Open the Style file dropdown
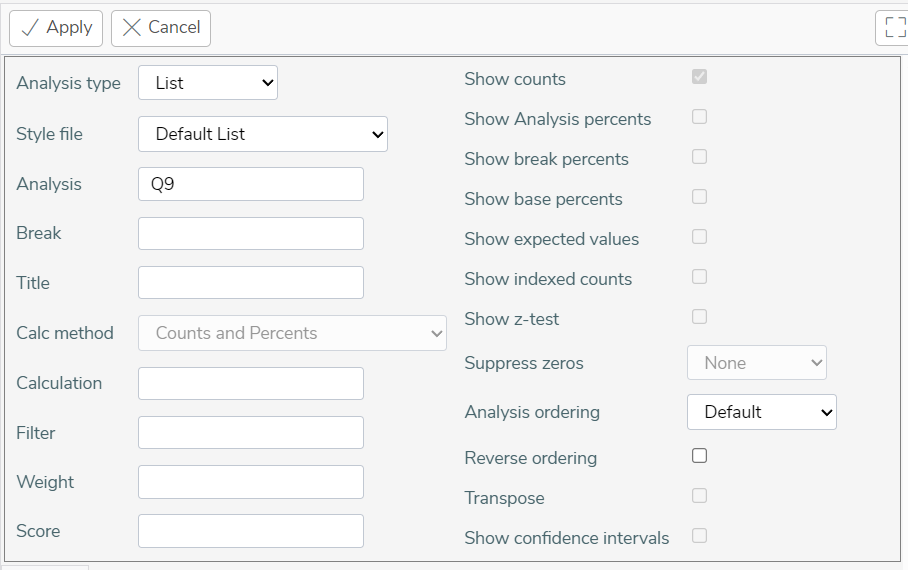This screenshot has width=908, height=570. pos(263,134)
